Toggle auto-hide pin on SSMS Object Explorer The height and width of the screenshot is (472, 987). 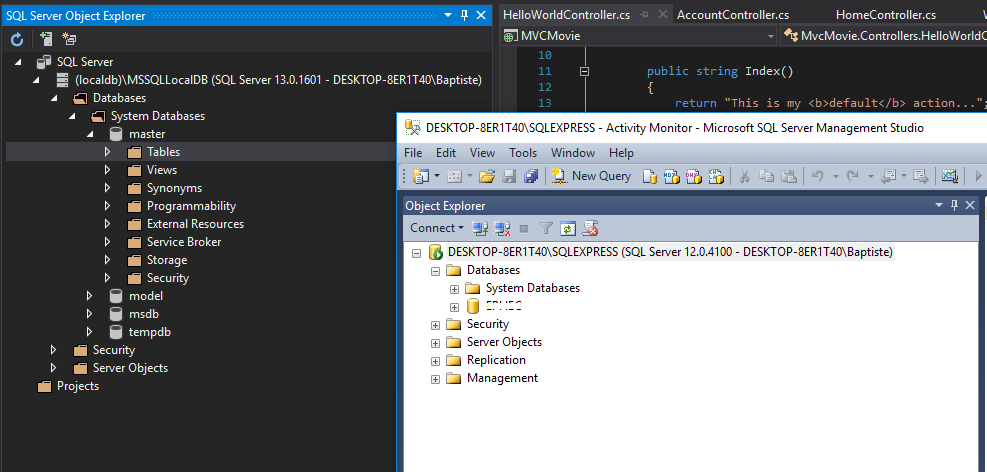point(954,205)
